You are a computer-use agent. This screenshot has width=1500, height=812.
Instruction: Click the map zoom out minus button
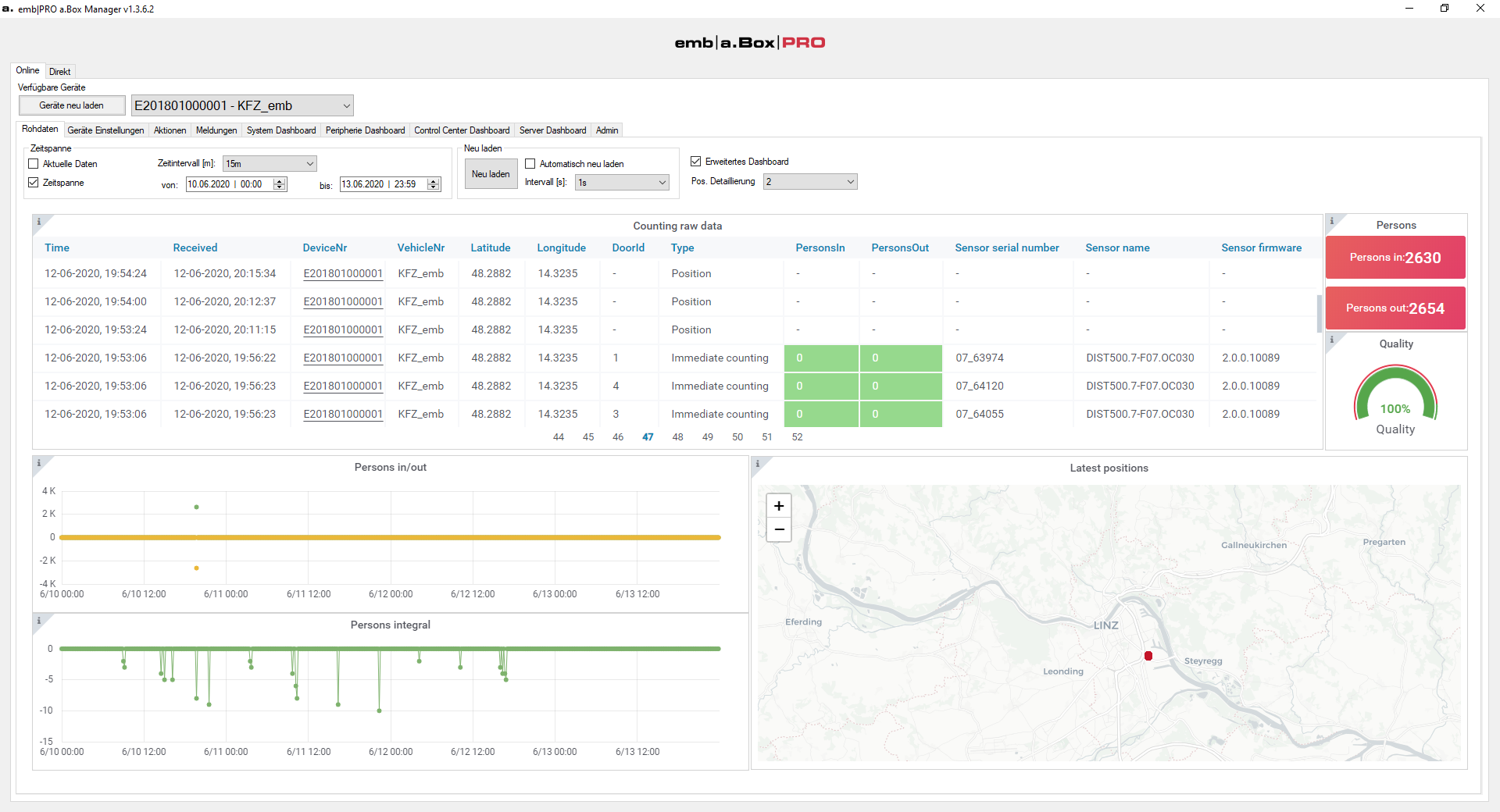779,529
